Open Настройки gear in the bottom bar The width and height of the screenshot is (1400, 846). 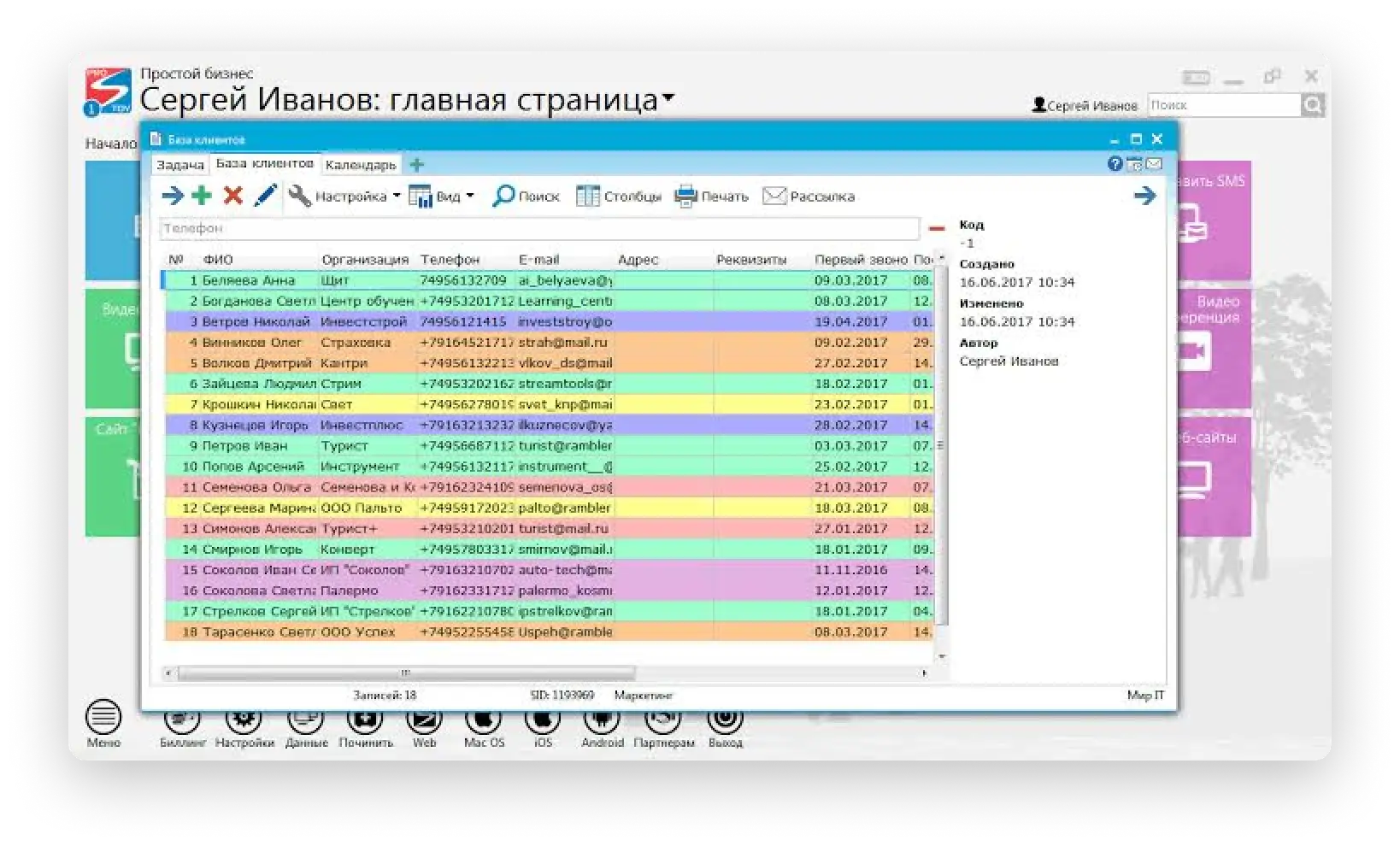click(244, 723)
